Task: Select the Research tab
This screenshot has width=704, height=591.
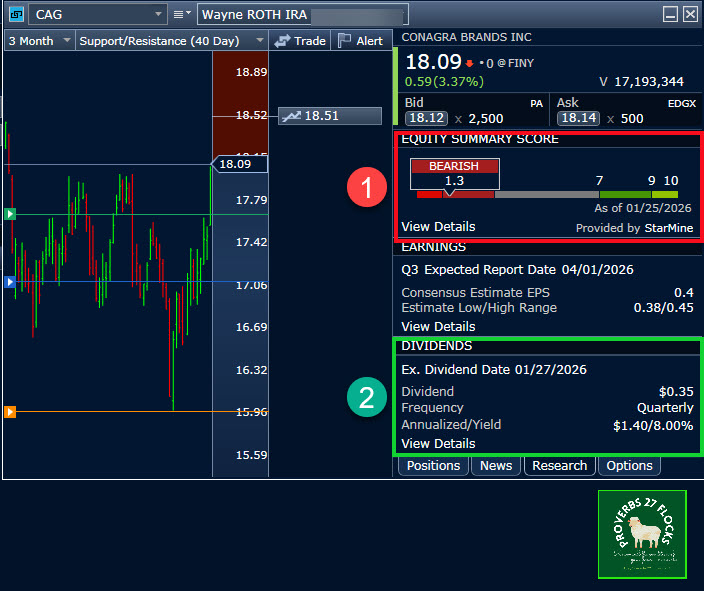Action: point(559,465)
